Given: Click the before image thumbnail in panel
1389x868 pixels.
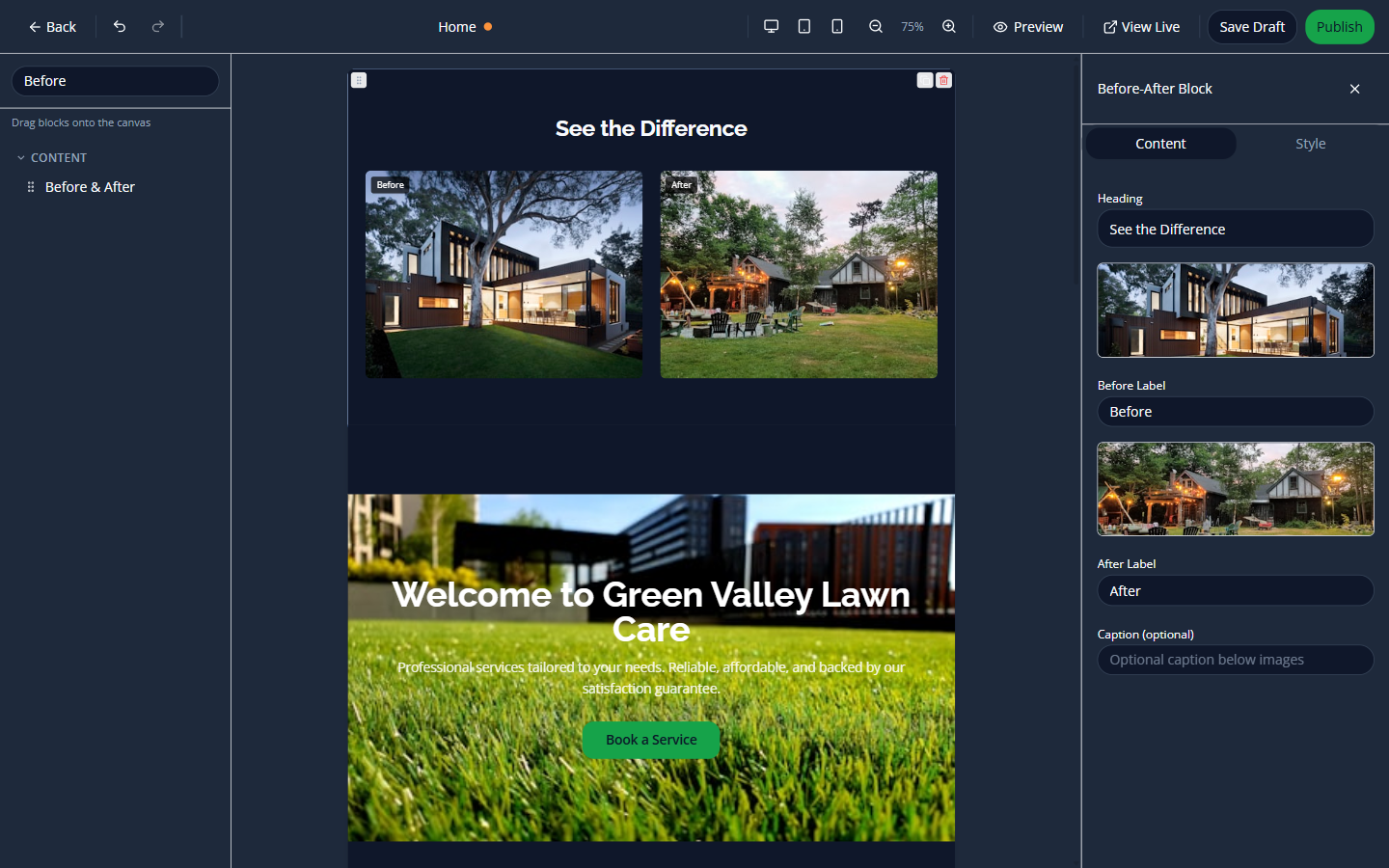Looking at the screenshot, I should pyautogui.click(x=1235, y=311).
